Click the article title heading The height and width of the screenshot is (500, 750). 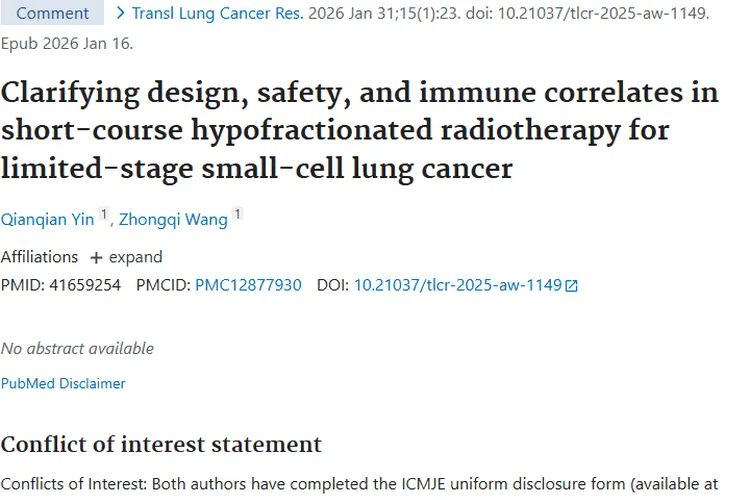coord(359,130)
